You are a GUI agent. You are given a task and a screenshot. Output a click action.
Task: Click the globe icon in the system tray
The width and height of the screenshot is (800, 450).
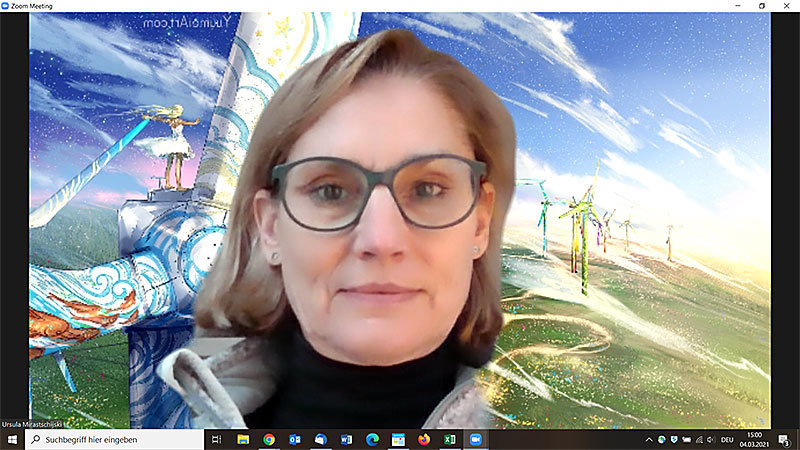click(x=661, y=439)
